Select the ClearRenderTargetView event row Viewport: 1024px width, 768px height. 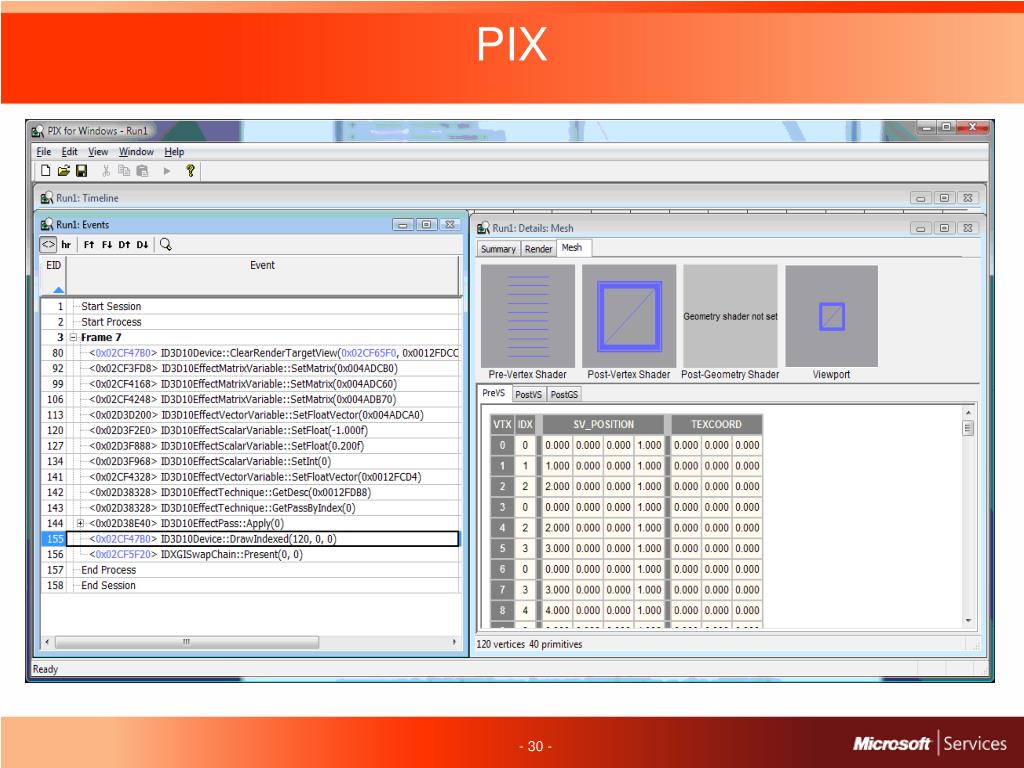(x=250, y=353)
